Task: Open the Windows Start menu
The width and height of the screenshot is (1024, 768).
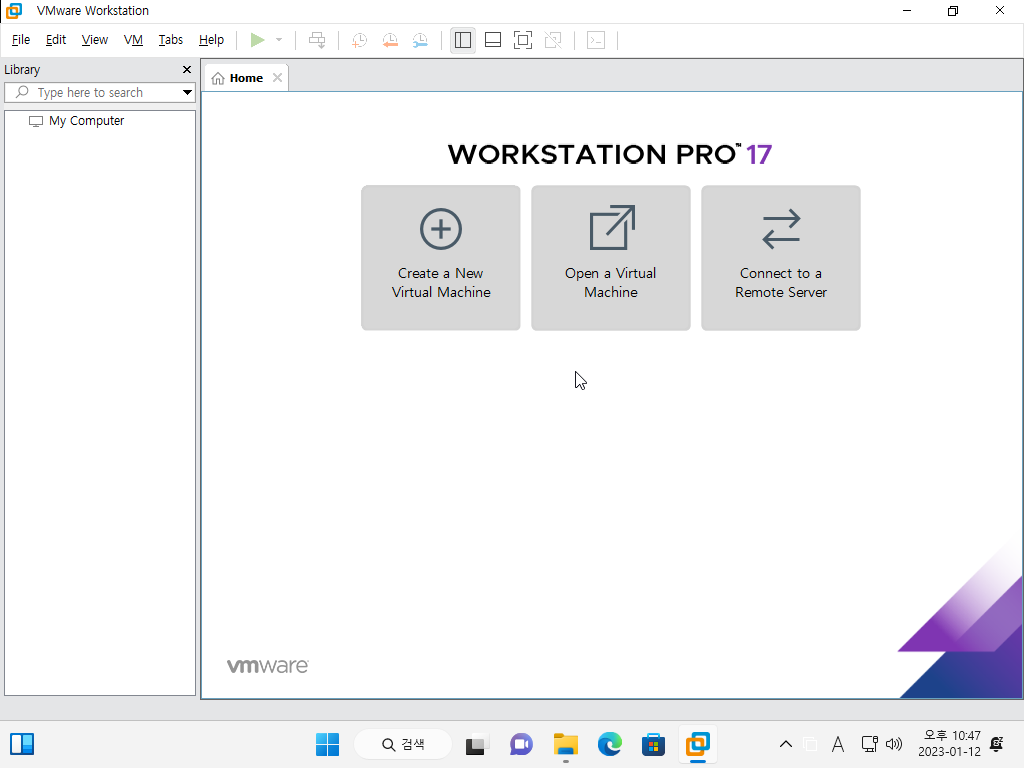Action: [x=327, y=744]
